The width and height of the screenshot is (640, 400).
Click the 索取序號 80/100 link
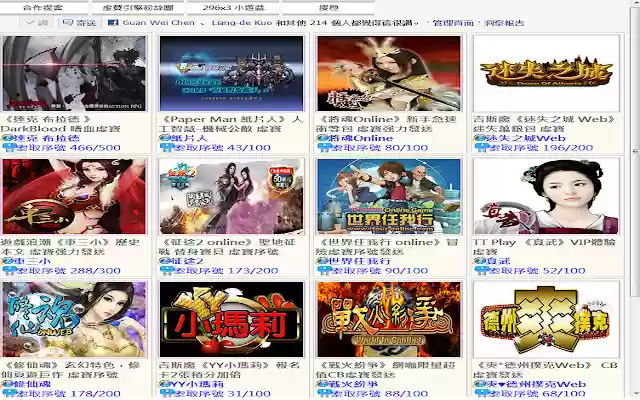(380, 148)
